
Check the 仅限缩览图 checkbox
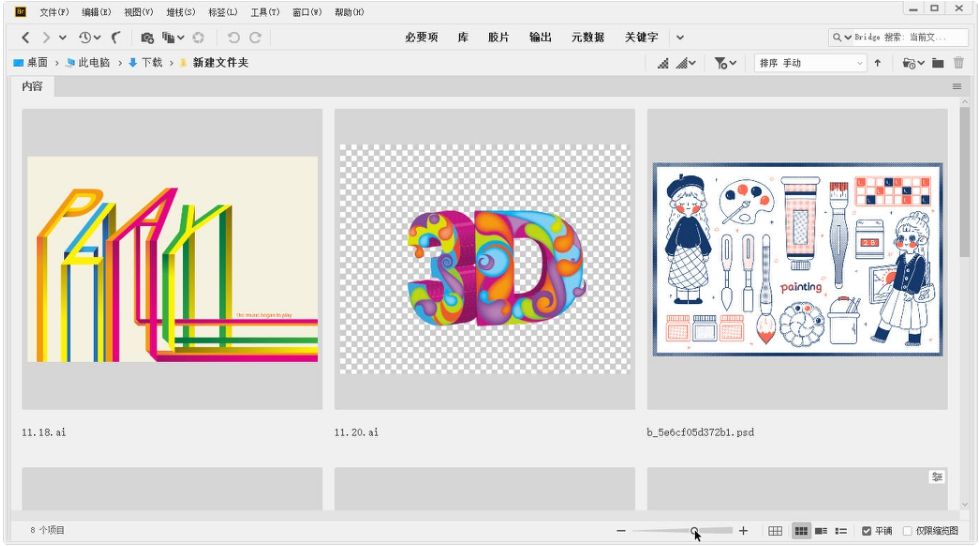pyautogui.click(x=908, y=531)
